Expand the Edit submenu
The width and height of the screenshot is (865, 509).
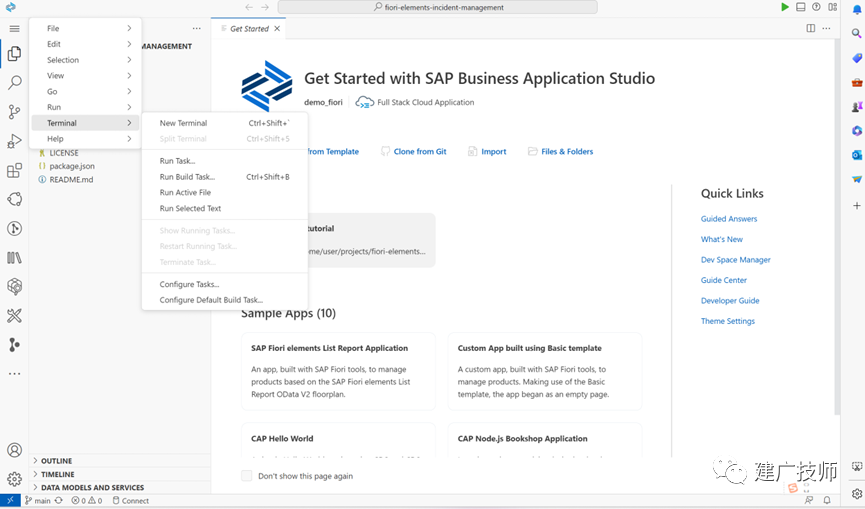(86, 44)
